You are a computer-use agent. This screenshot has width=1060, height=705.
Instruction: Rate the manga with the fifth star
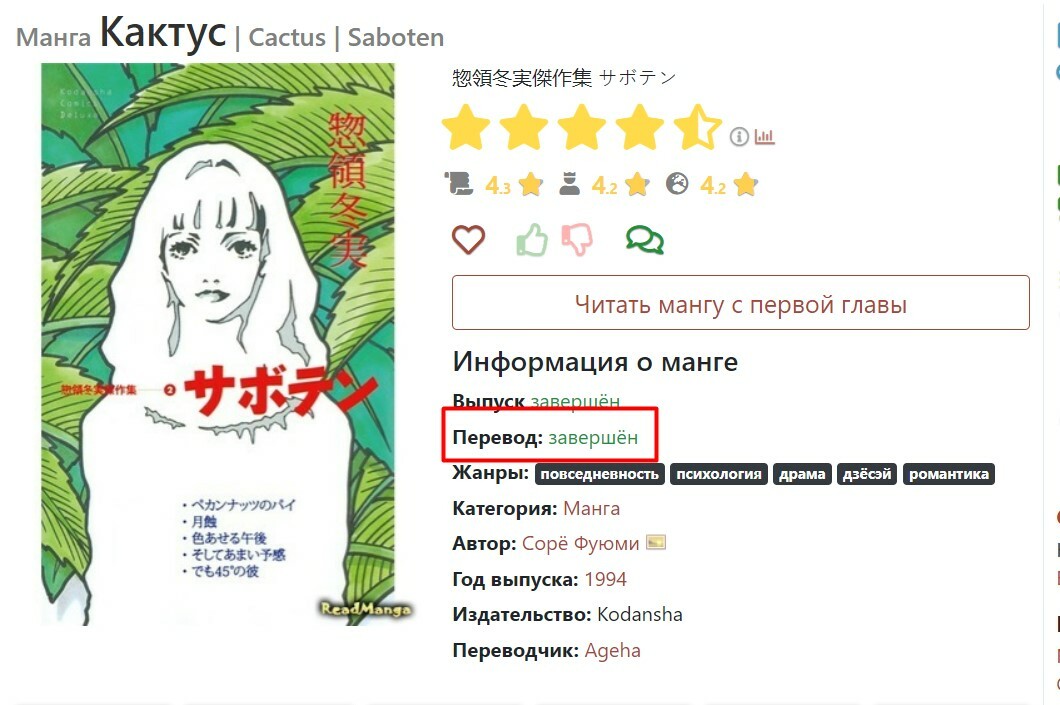pyautogui.click(x=698, y=127)
